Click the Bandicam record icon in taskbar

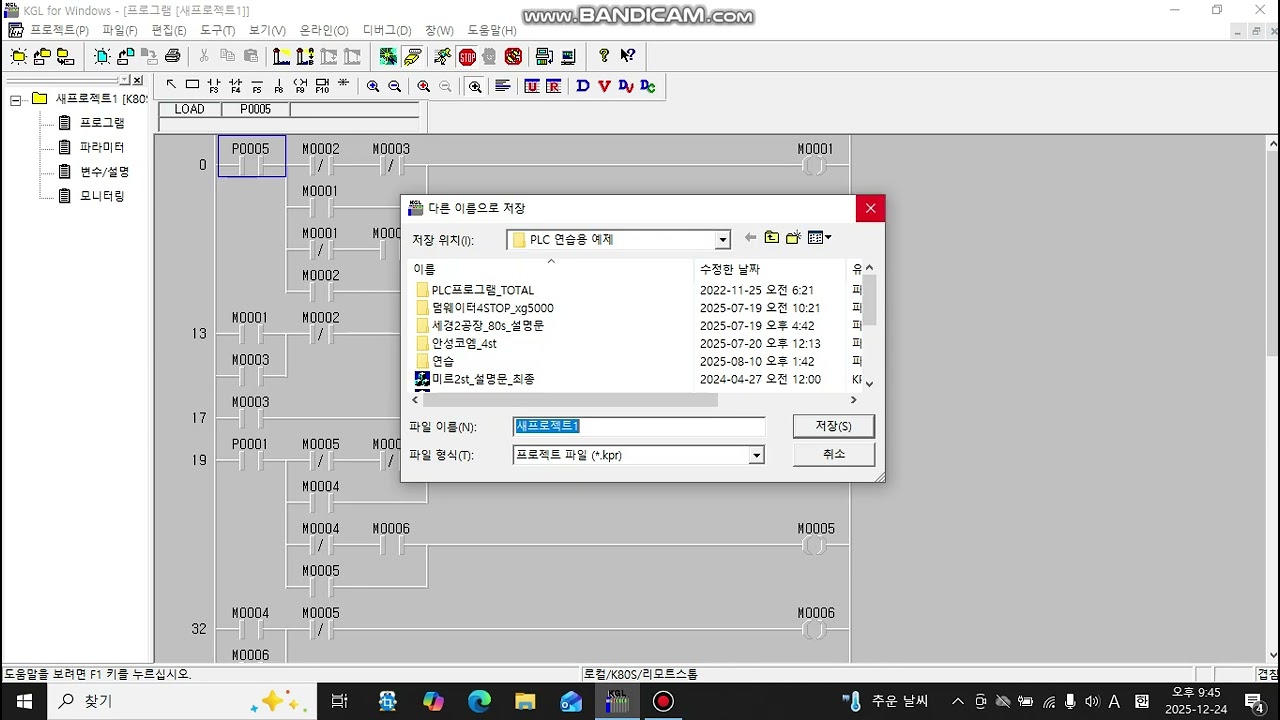(663, 701)
